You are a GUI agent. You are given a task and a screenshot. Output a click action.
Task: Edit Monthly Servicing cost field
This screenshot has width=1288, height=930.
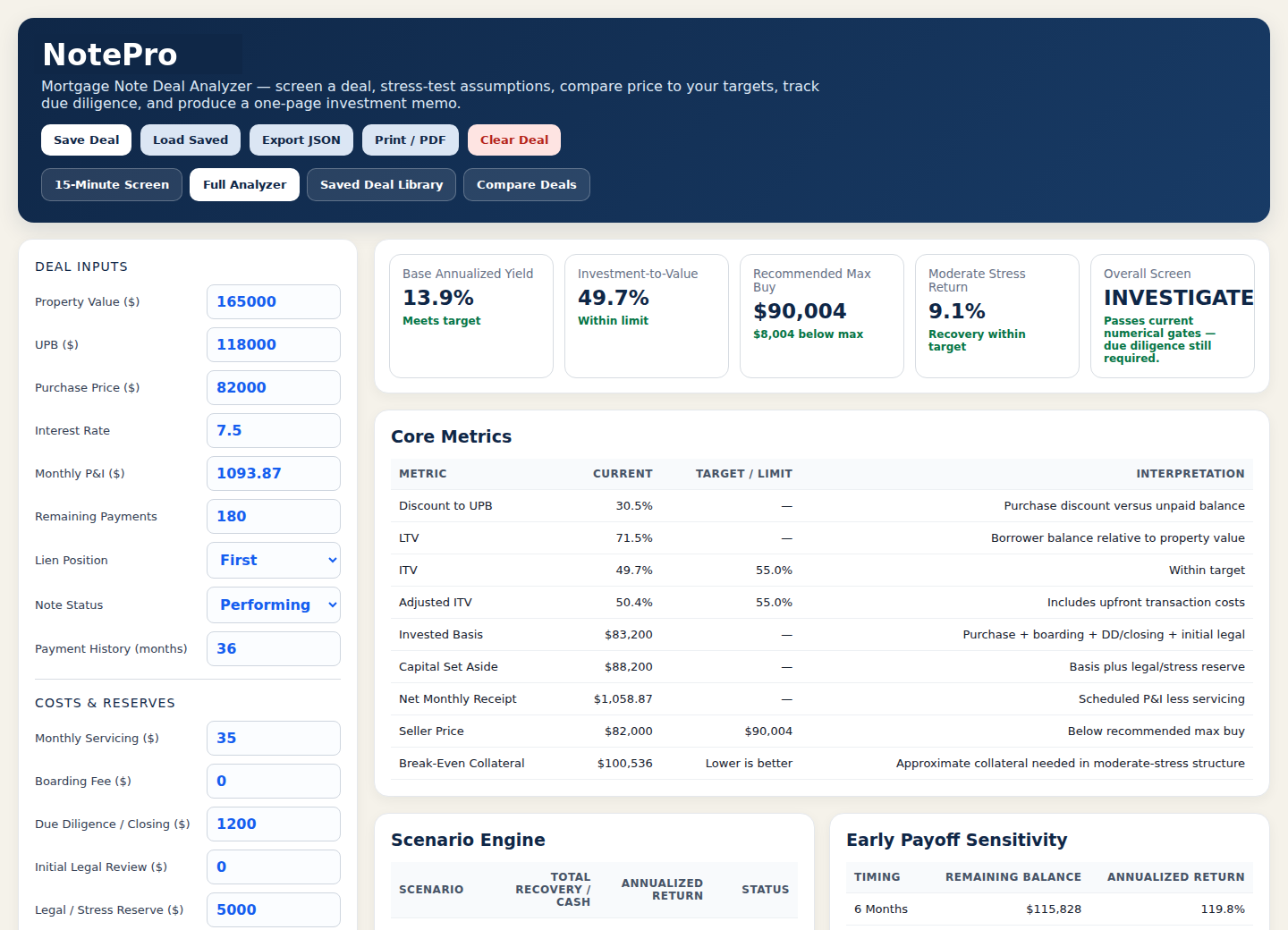(274, 739)
